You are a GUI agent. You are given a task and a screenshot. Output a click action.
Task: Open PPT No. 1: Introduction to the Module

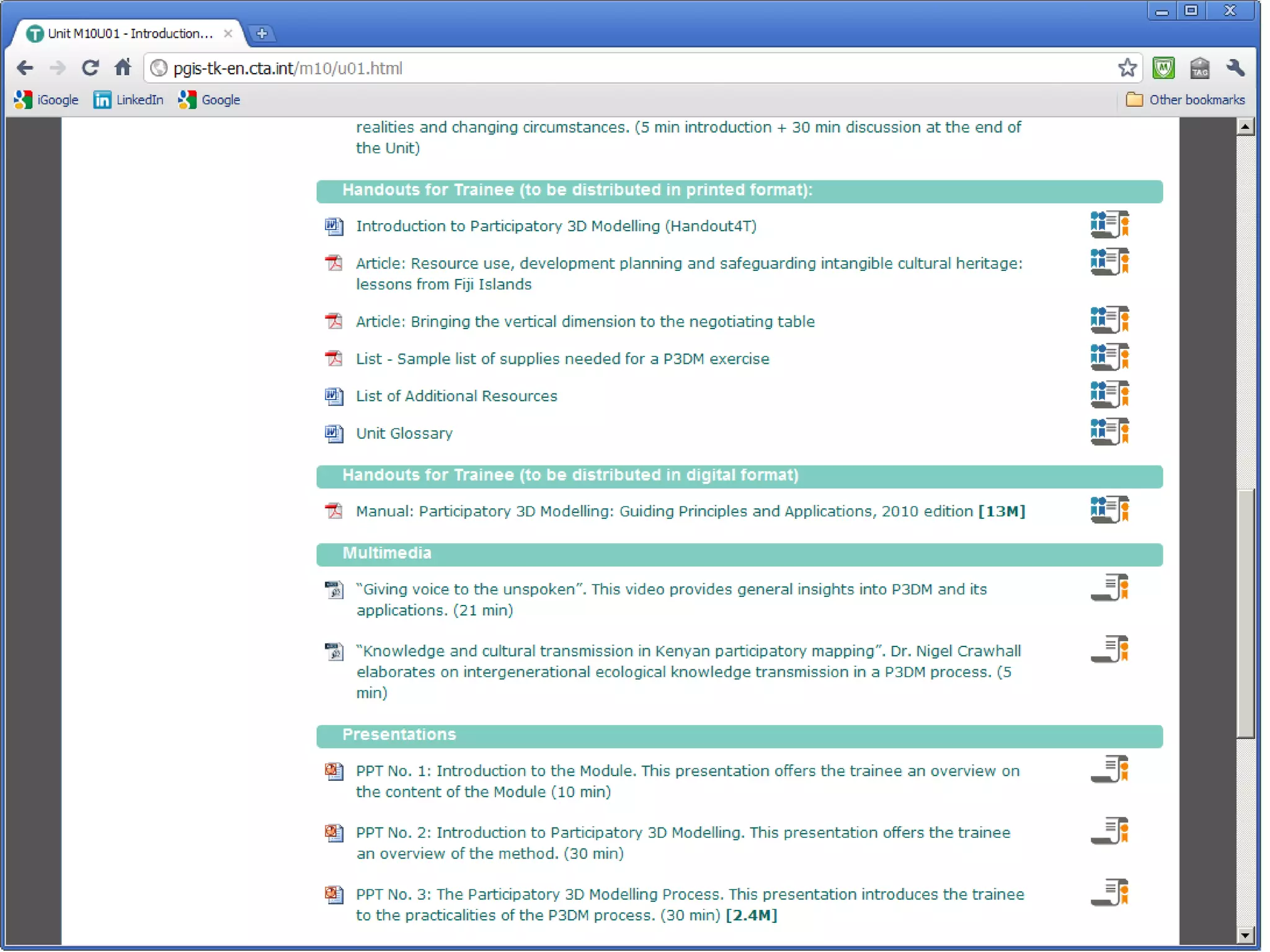tap(688, 782)
